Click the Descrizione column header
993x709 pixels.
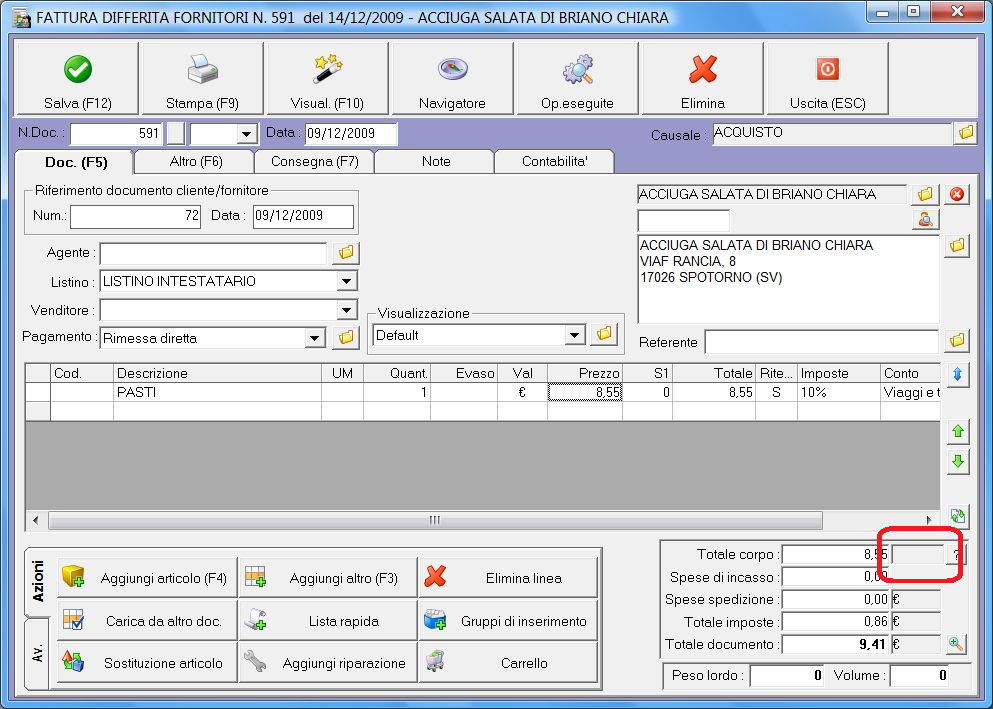tap(217, 373)
